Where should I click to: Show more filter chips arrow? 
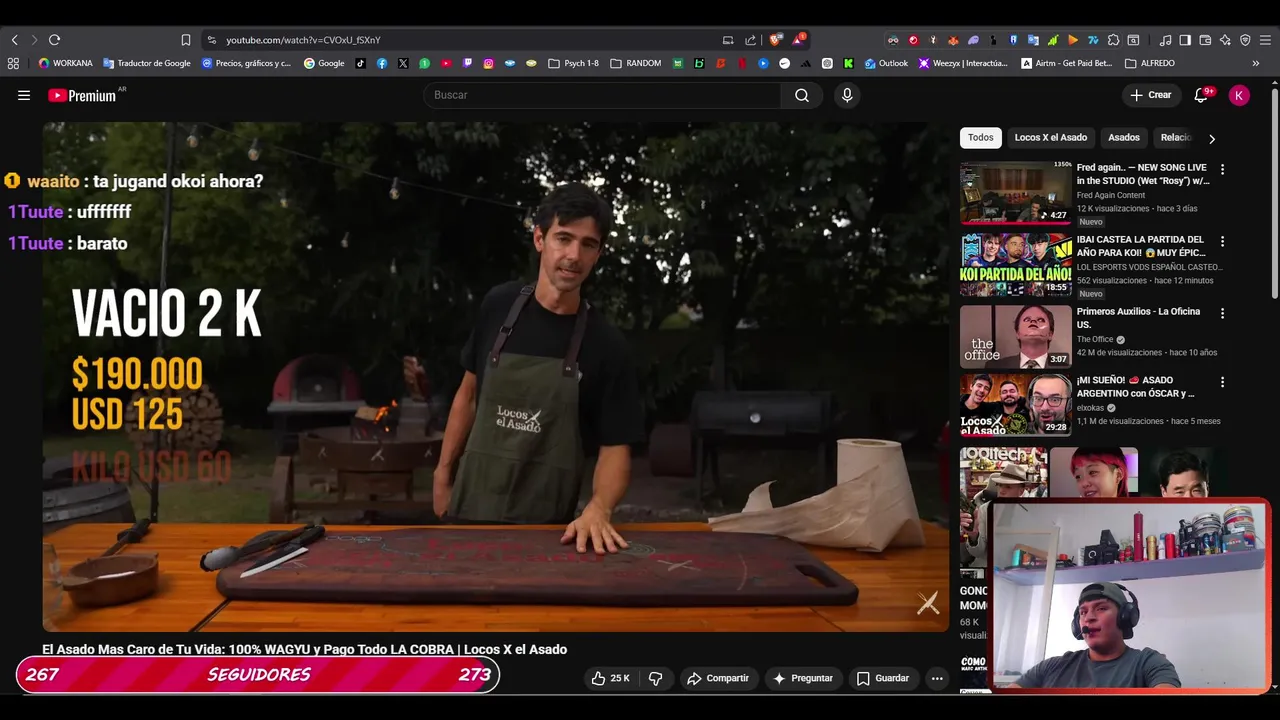[x=1212, y=138]
